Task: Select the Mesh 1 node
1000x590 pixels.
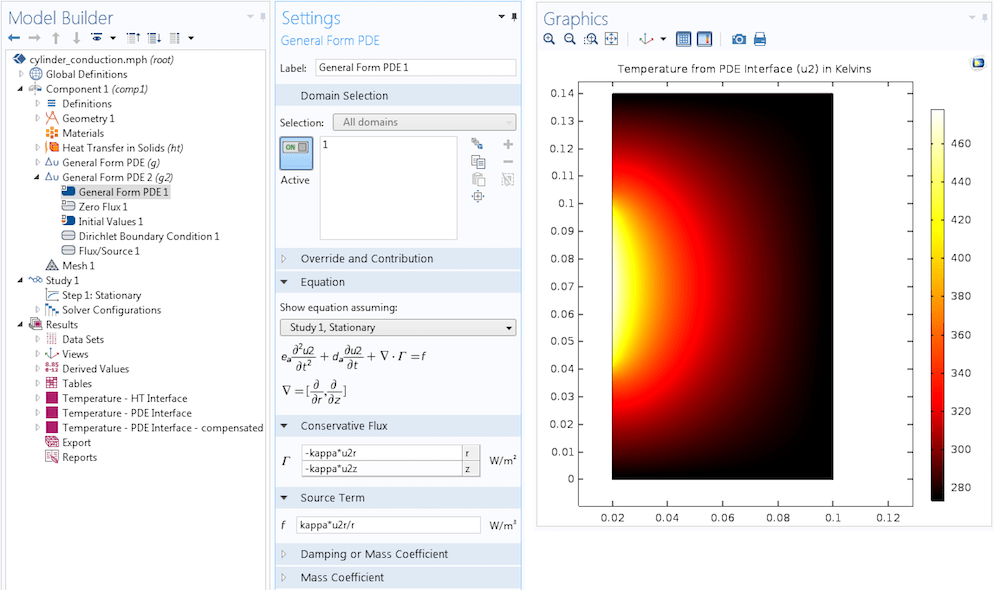Action: click(x=78, y=265)
